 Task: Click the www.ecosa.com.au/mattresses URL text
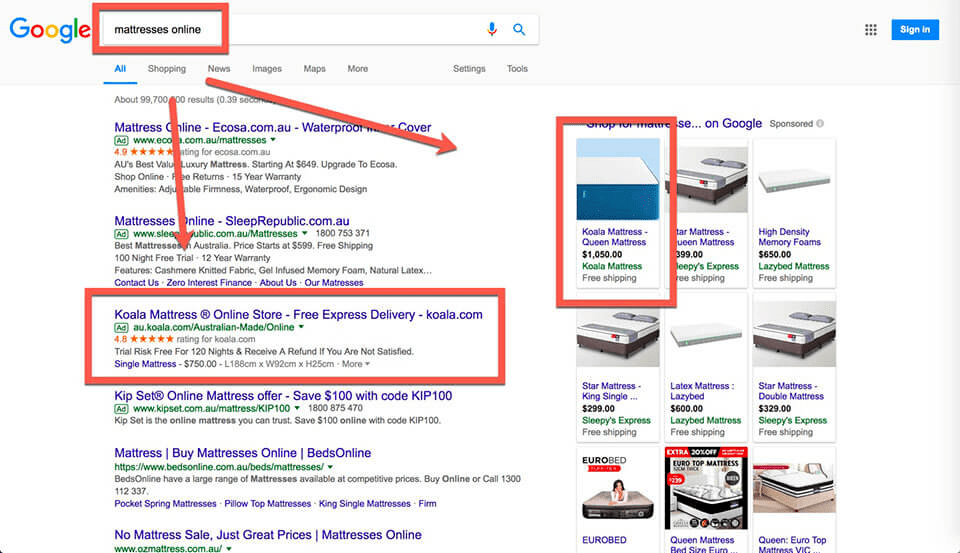tap(200, 140)
